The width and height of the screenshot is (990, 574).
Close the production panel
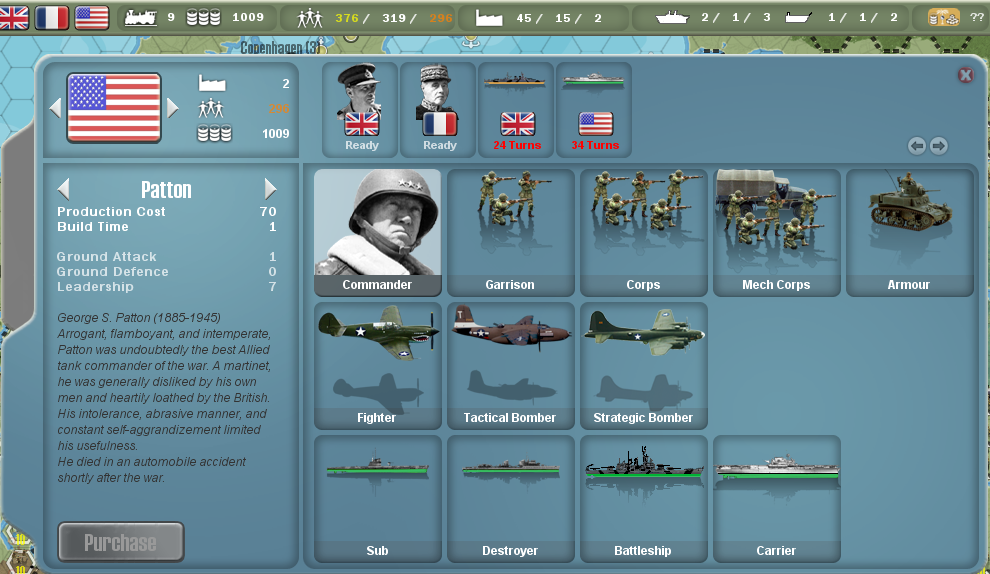click(965, 75)
